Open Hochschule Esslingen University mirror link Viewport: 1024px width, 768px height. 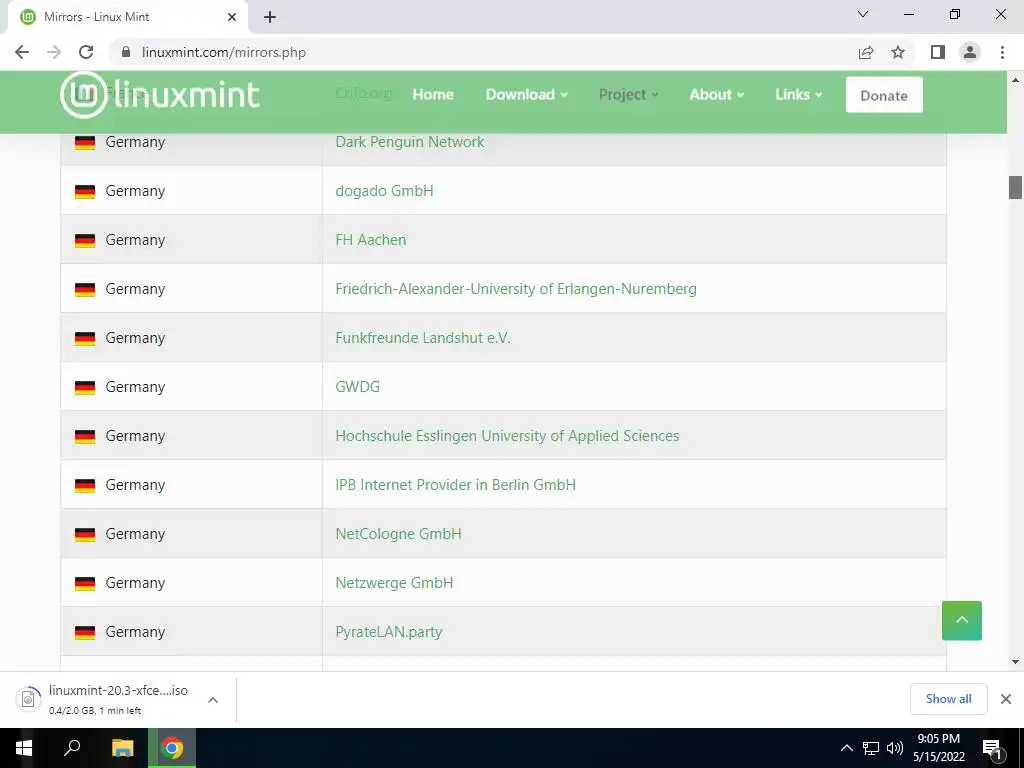pos(507,436)
